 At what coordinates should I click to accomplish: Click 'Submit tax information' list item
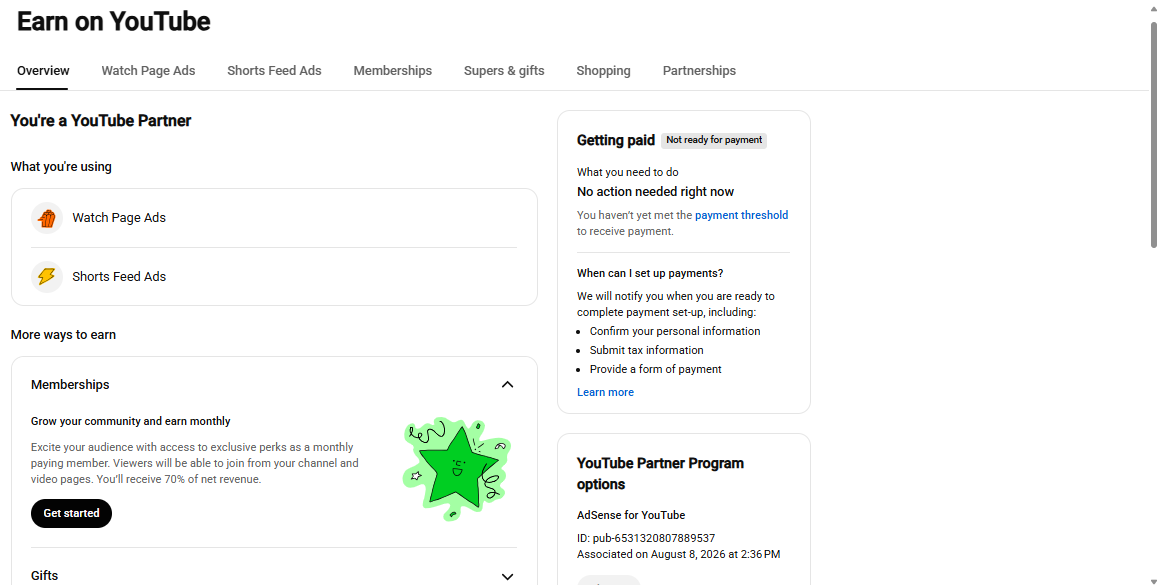(646, 350)
